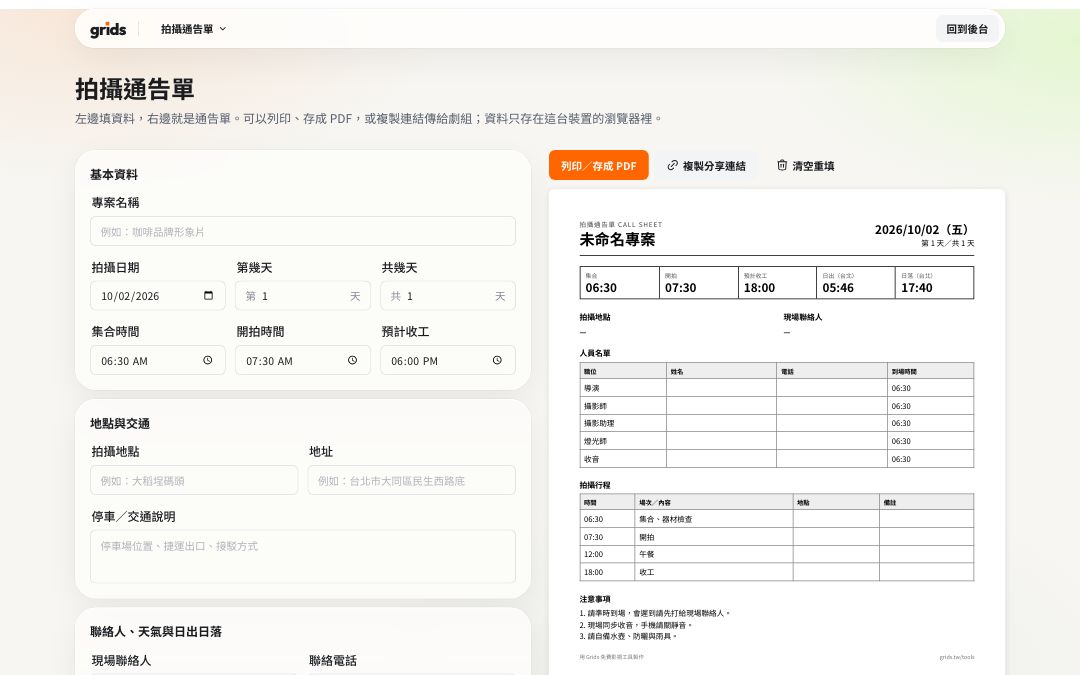This screenshot has height=675, width=1080.
Task: Click the 回到後台 button
Action: [966, 29]
